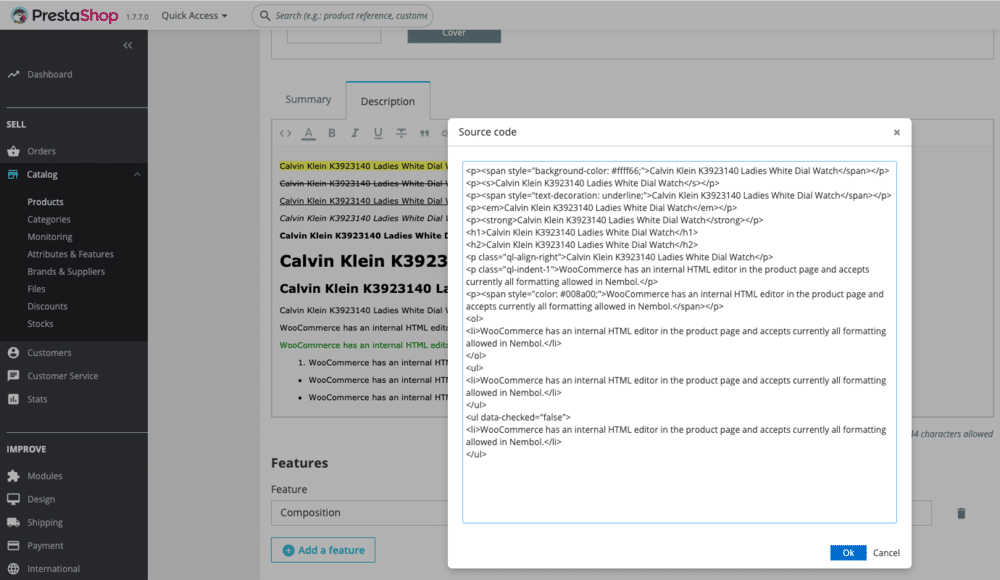Switch to the Description tab
Image resolution: width=1000 pixels, height=580 pixels.
388,101
